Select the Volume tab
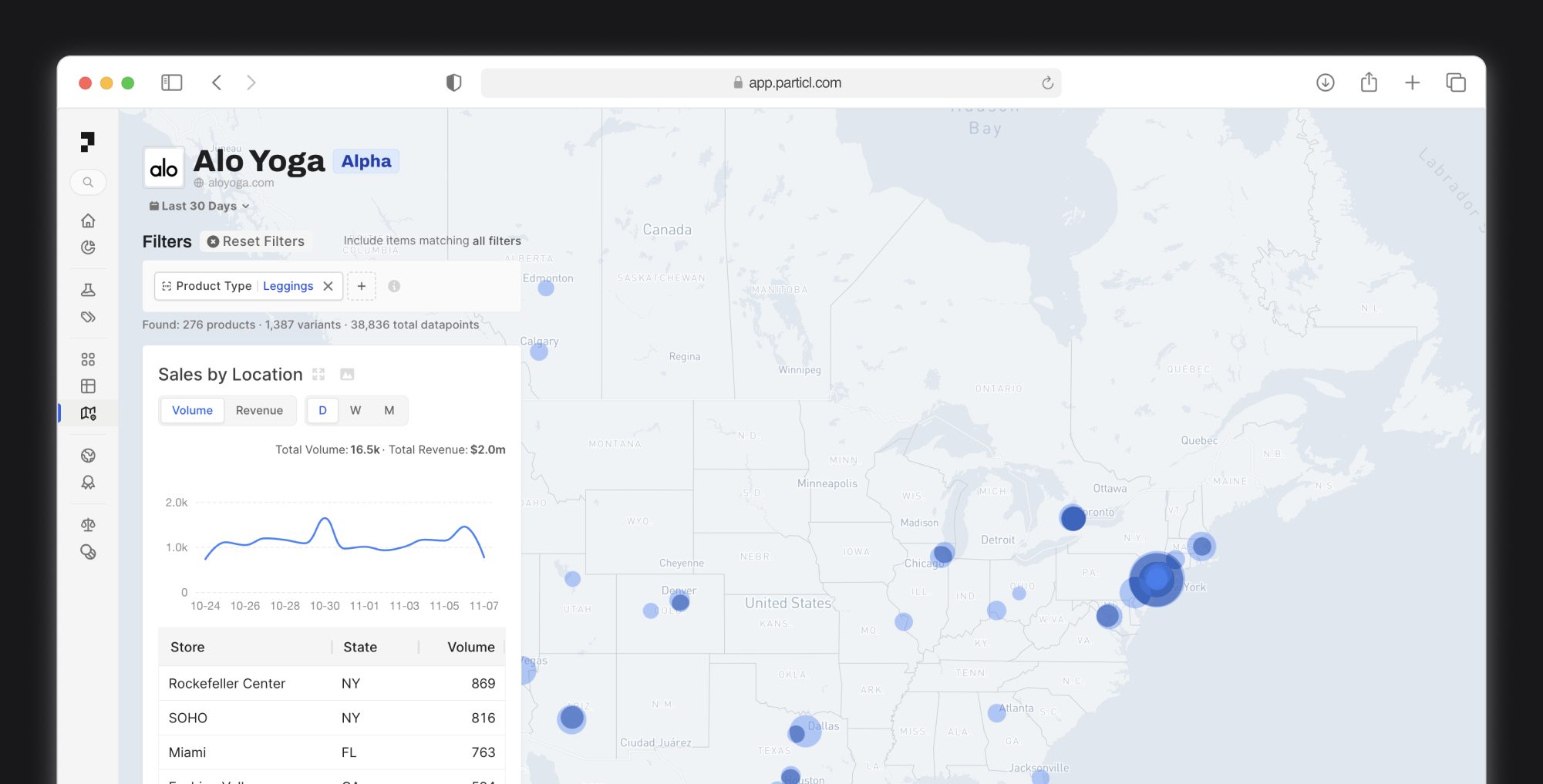Screen dimensions: 1543x784 point(192,411)
